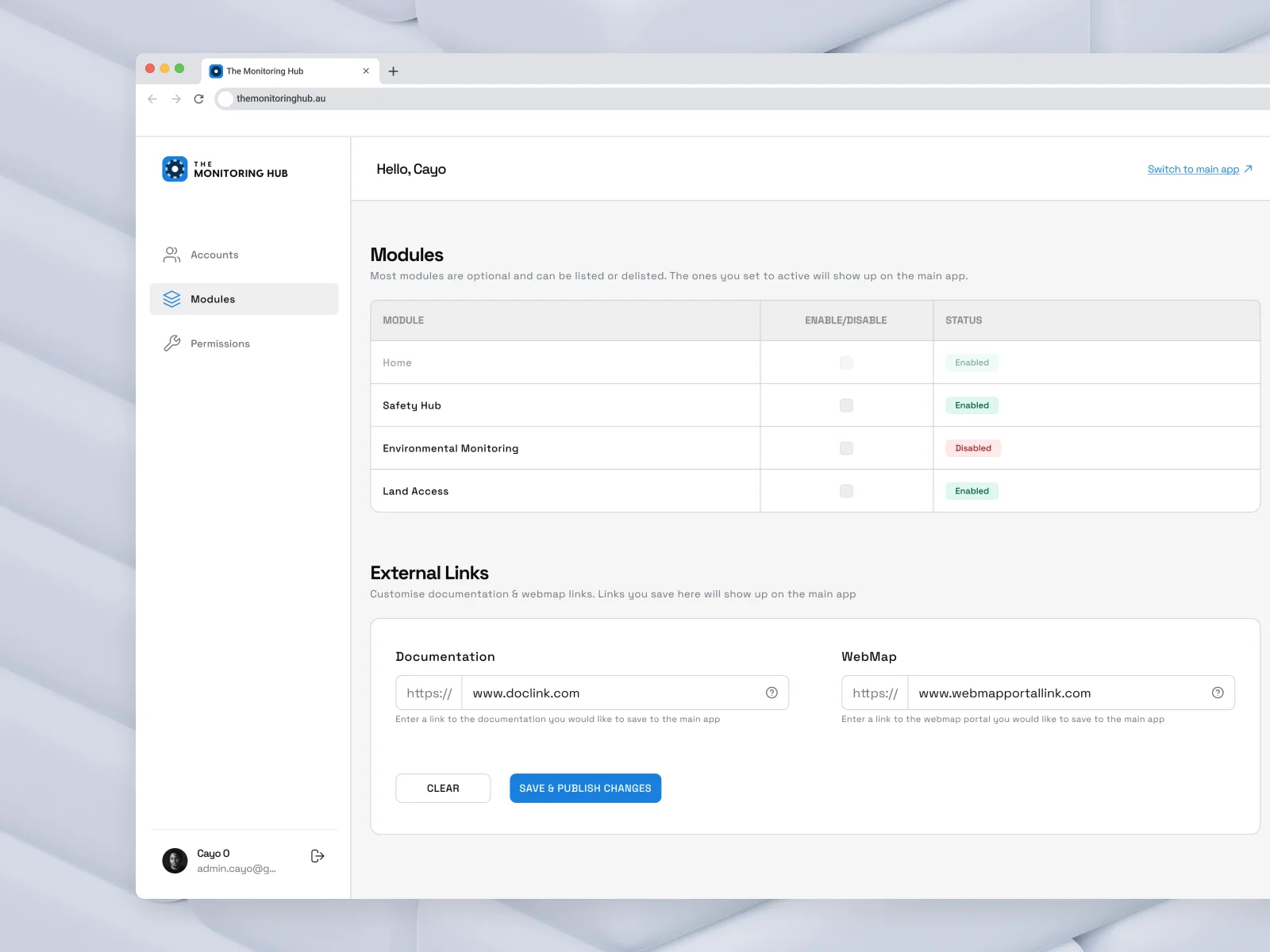This screenshot has width=1270, height=952.
Task: Click the browser forward arrow
Action: (x=176, y=98)
